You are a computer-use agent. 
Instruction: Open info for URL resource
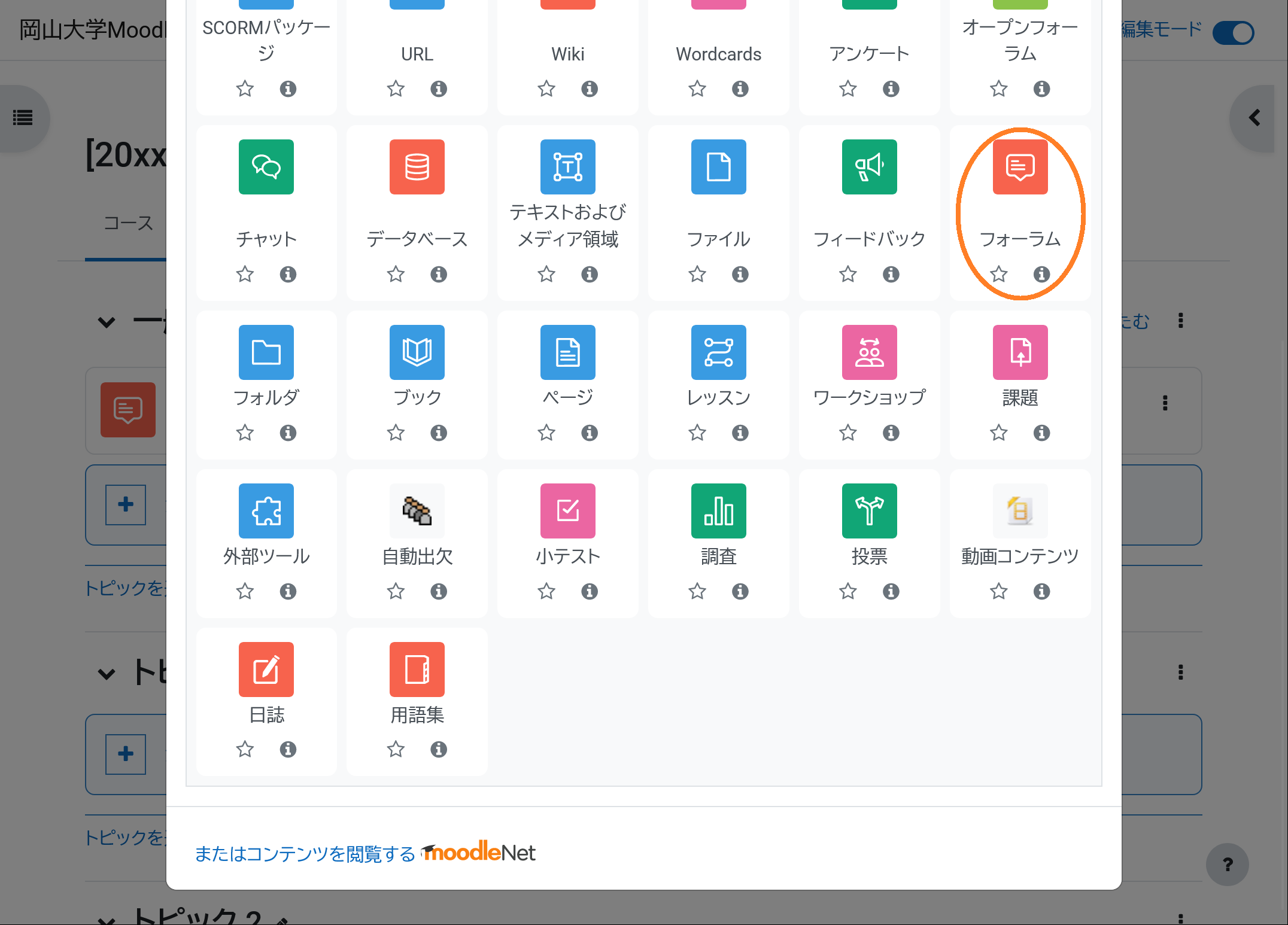click(x=439, y=89)
